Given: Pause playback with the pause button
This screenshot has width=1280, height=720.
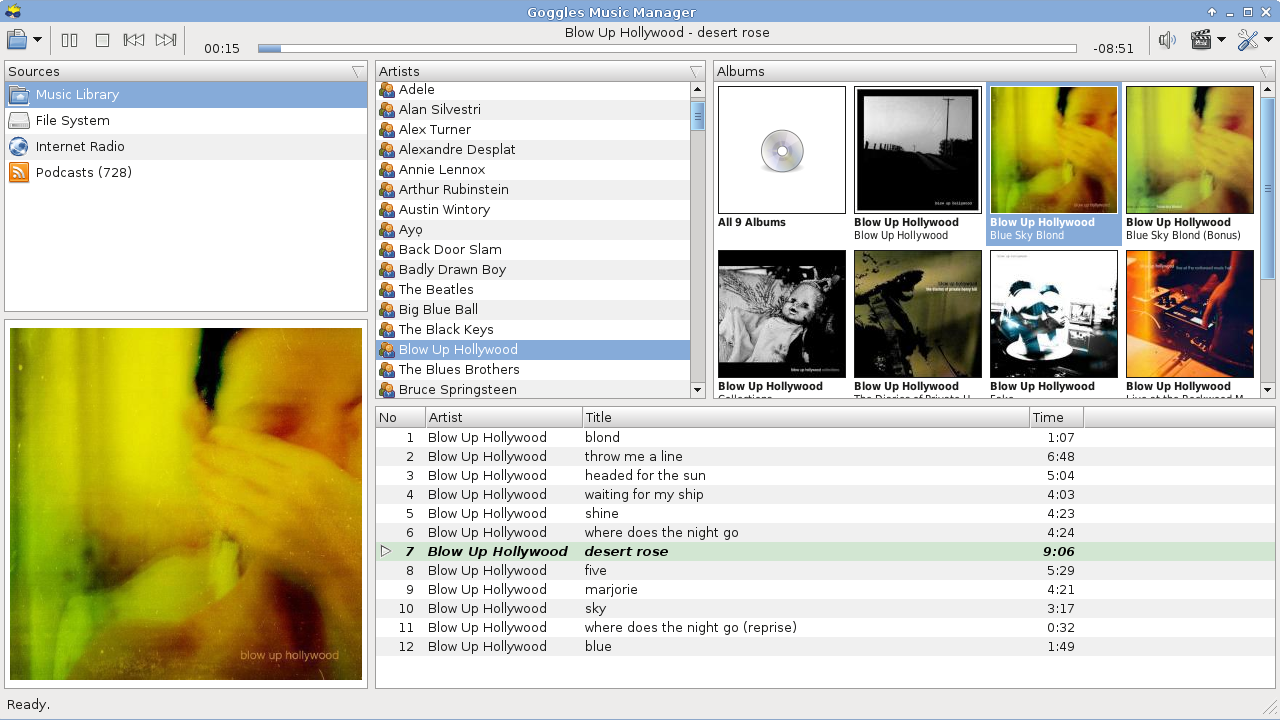Looking at the screenshot, I should [69, 40].
